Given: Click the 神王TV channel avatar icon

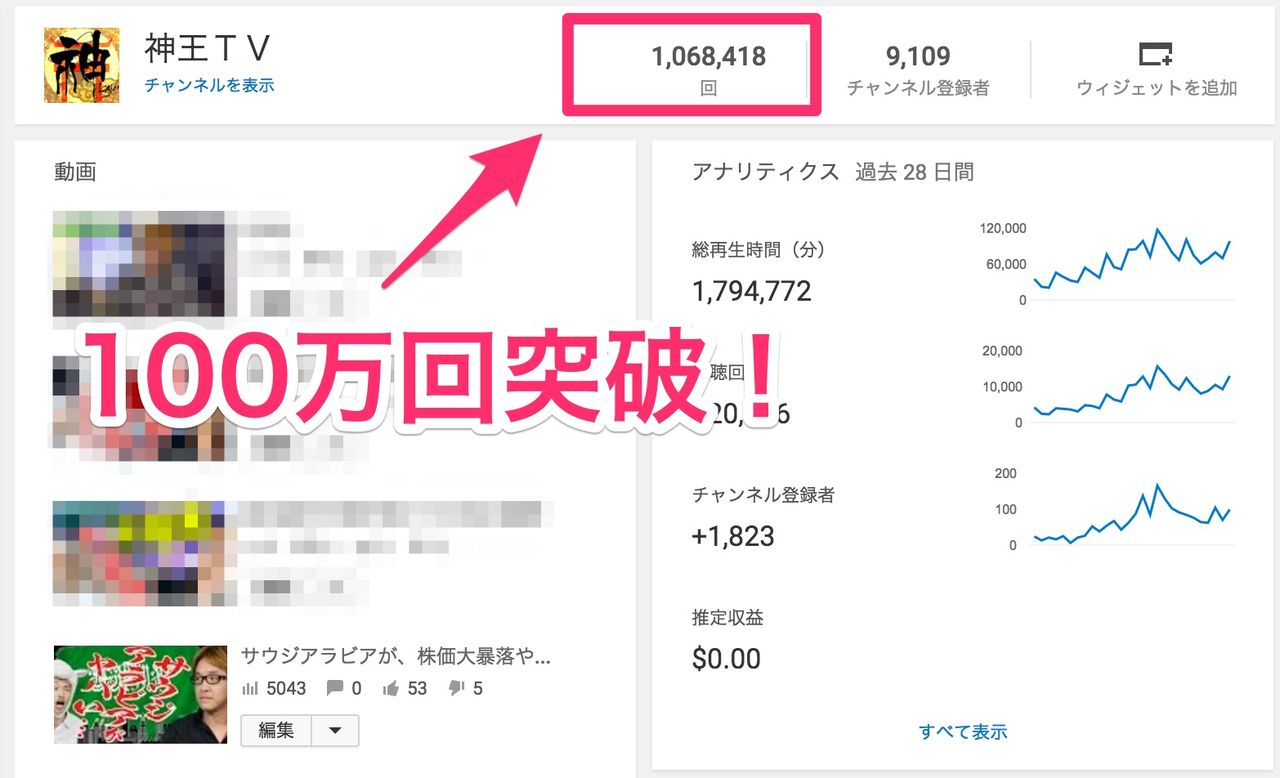Looking at the screenshot, I should pyautogui.click(x=82, y=65).
